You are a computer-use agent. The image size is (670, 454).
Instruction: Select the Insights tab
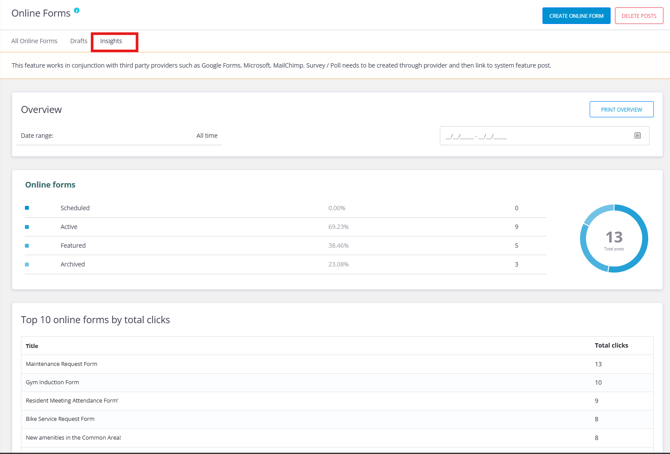pyautogui.click(x=111, y=41)
